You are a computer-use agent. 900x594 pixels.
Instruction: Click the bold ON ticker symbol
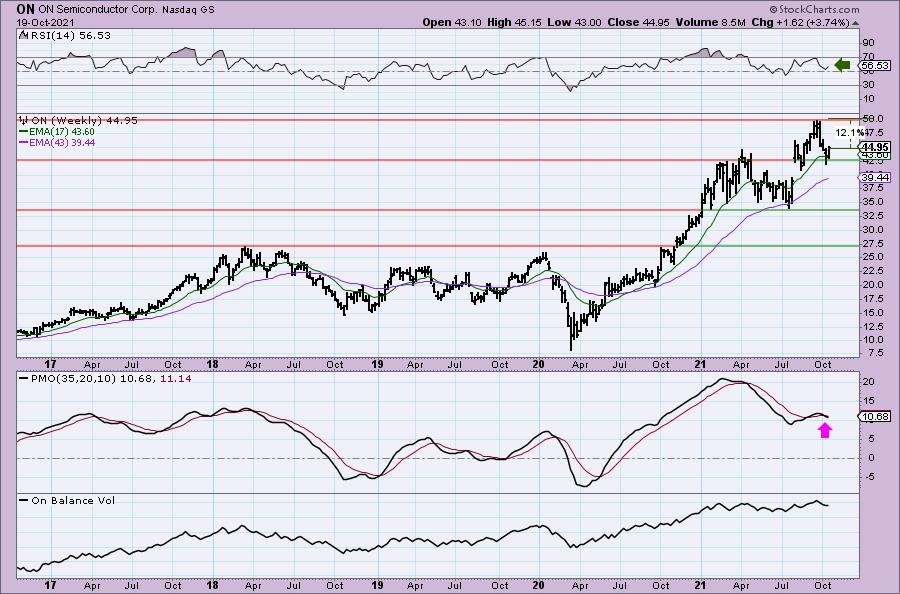(25, 9)
